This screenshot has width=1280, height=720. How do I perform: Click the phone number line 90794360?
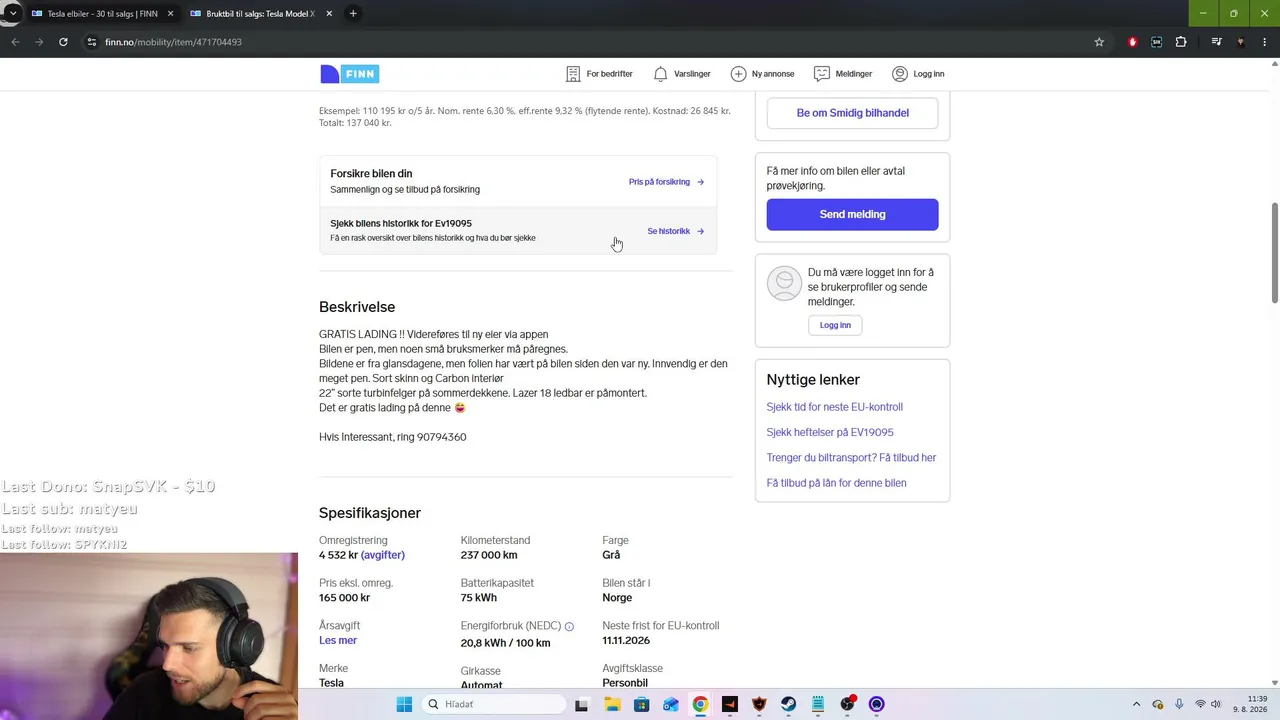pos(392,437)
